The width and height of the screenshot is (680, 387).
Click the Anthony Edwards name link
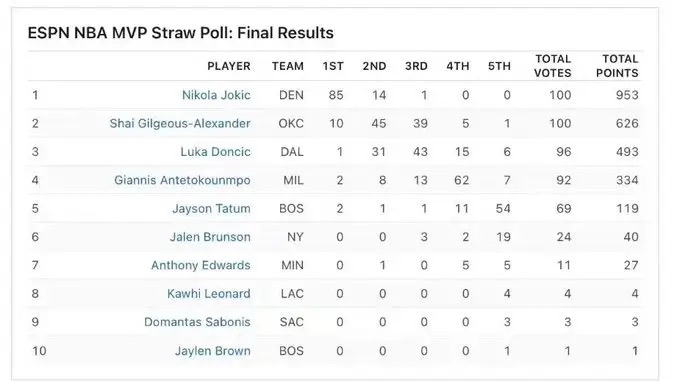(201, 265)
